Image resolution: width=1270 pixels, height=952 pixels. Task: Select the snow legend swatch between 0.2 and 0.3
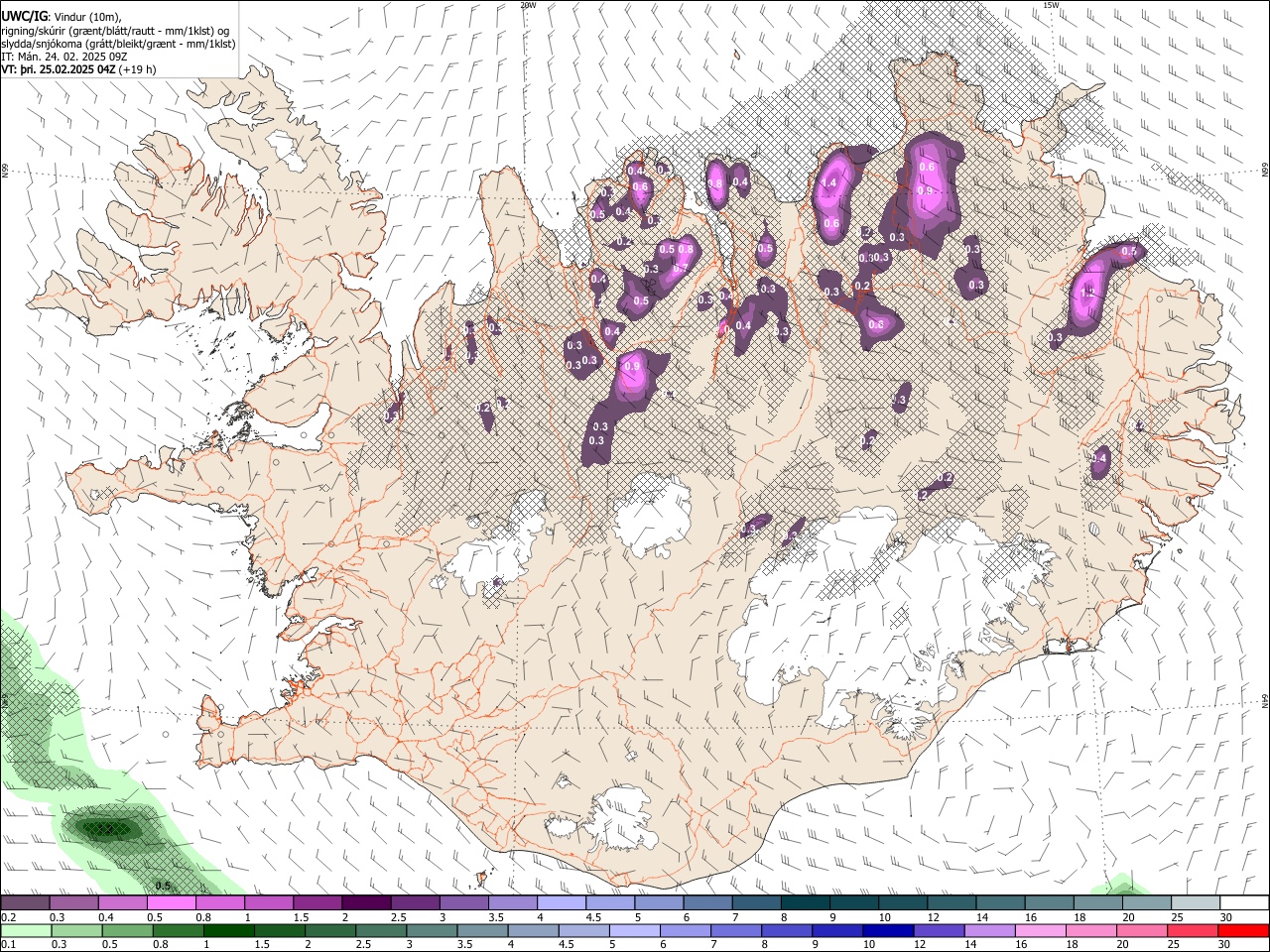pyautogui.click(x=25, y=903)
